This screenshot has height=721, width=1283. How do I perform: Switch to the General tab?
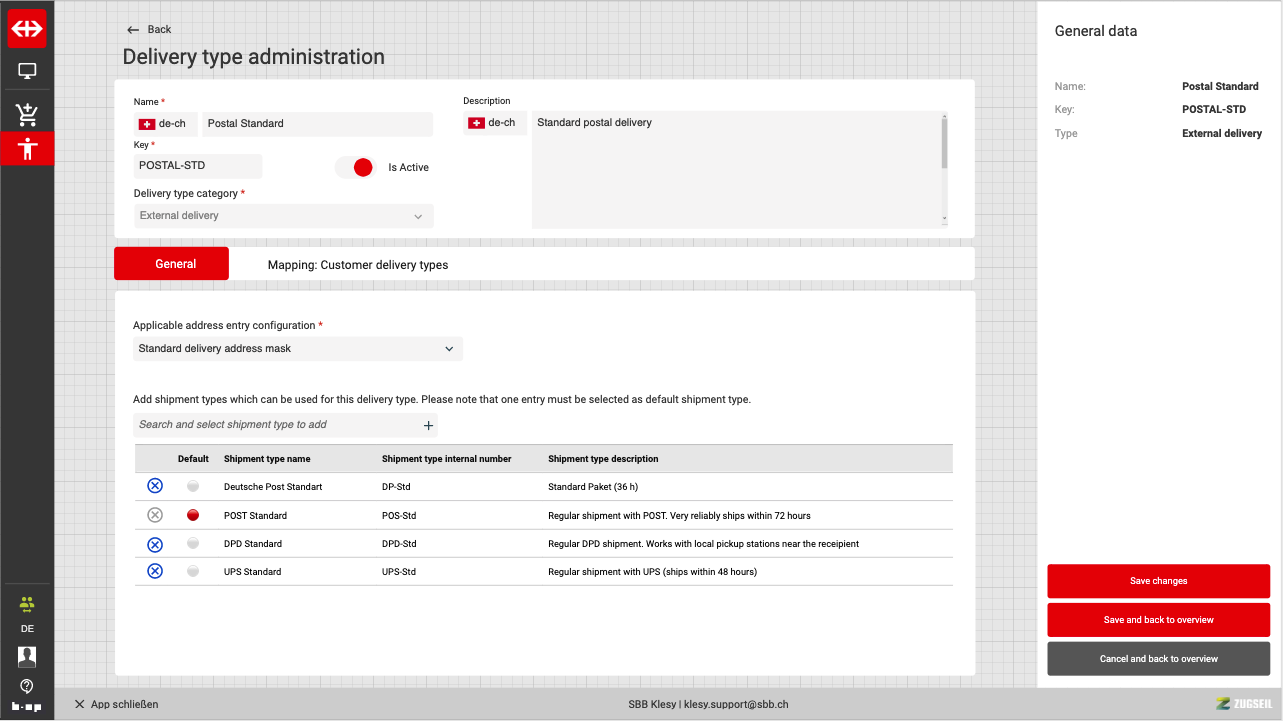tap(172, 264)
